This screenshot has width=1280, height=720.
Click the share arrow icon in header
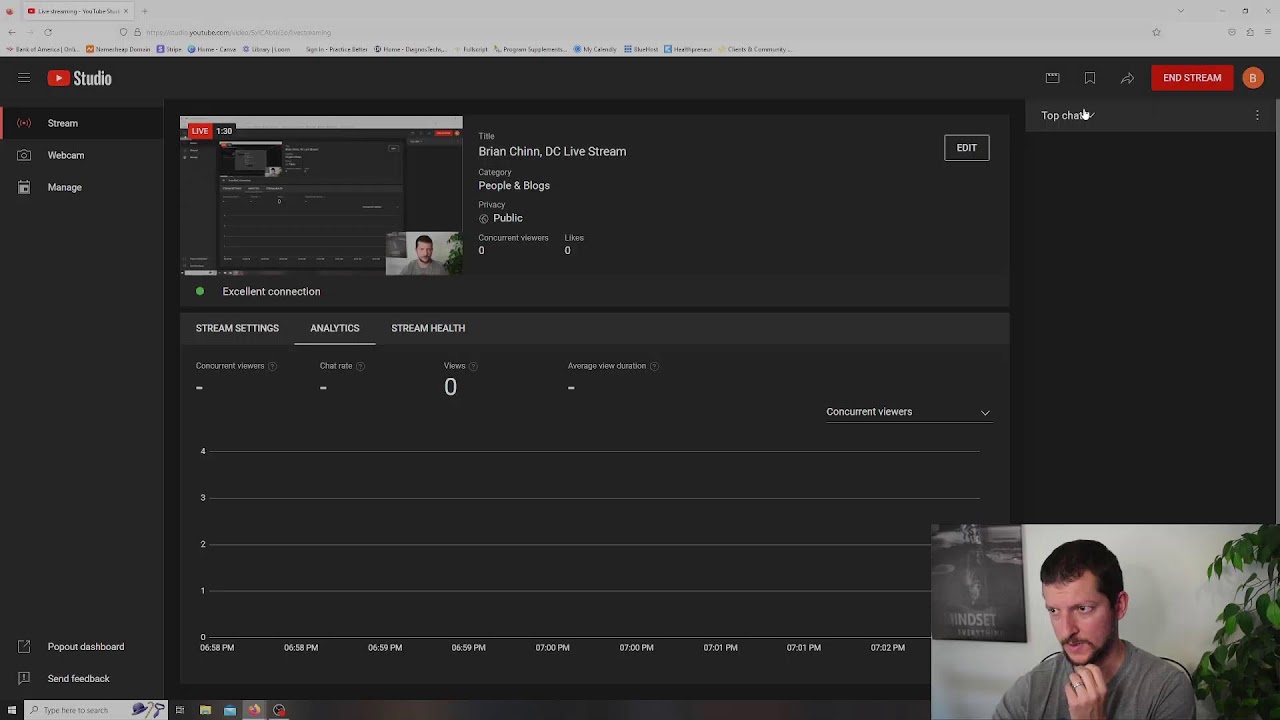click(x=1127, y=78)
